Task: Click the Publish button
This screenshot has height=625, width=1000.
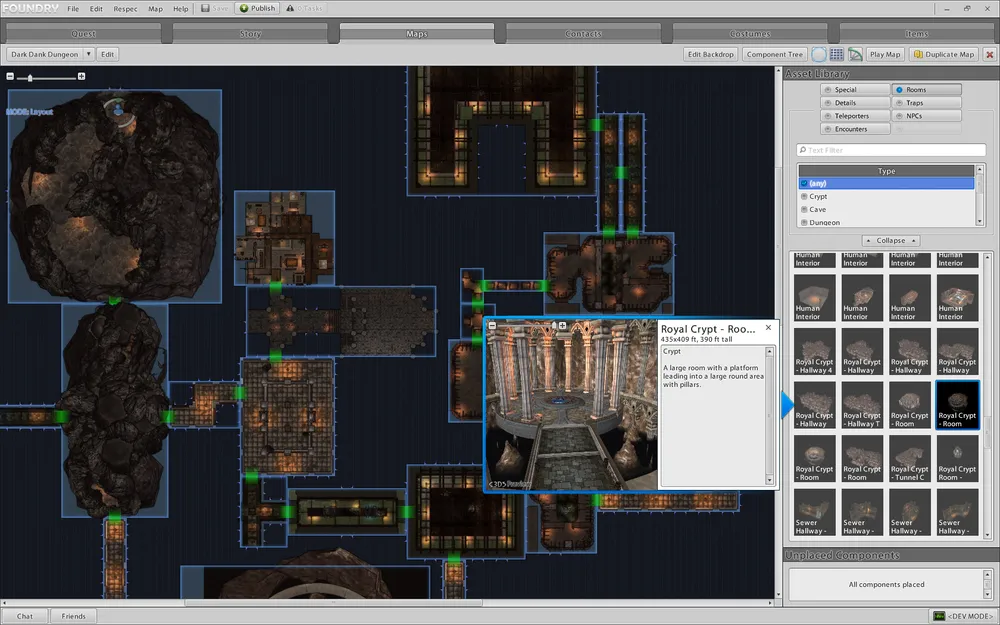Action: click(x=258, y=8)
